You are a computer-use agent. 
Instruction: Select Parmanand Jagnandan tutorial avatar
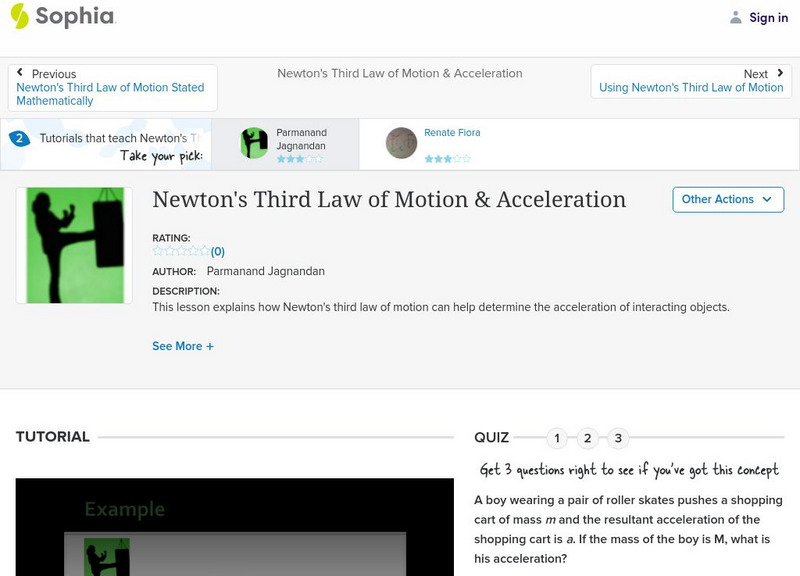(x=254, y=143)
